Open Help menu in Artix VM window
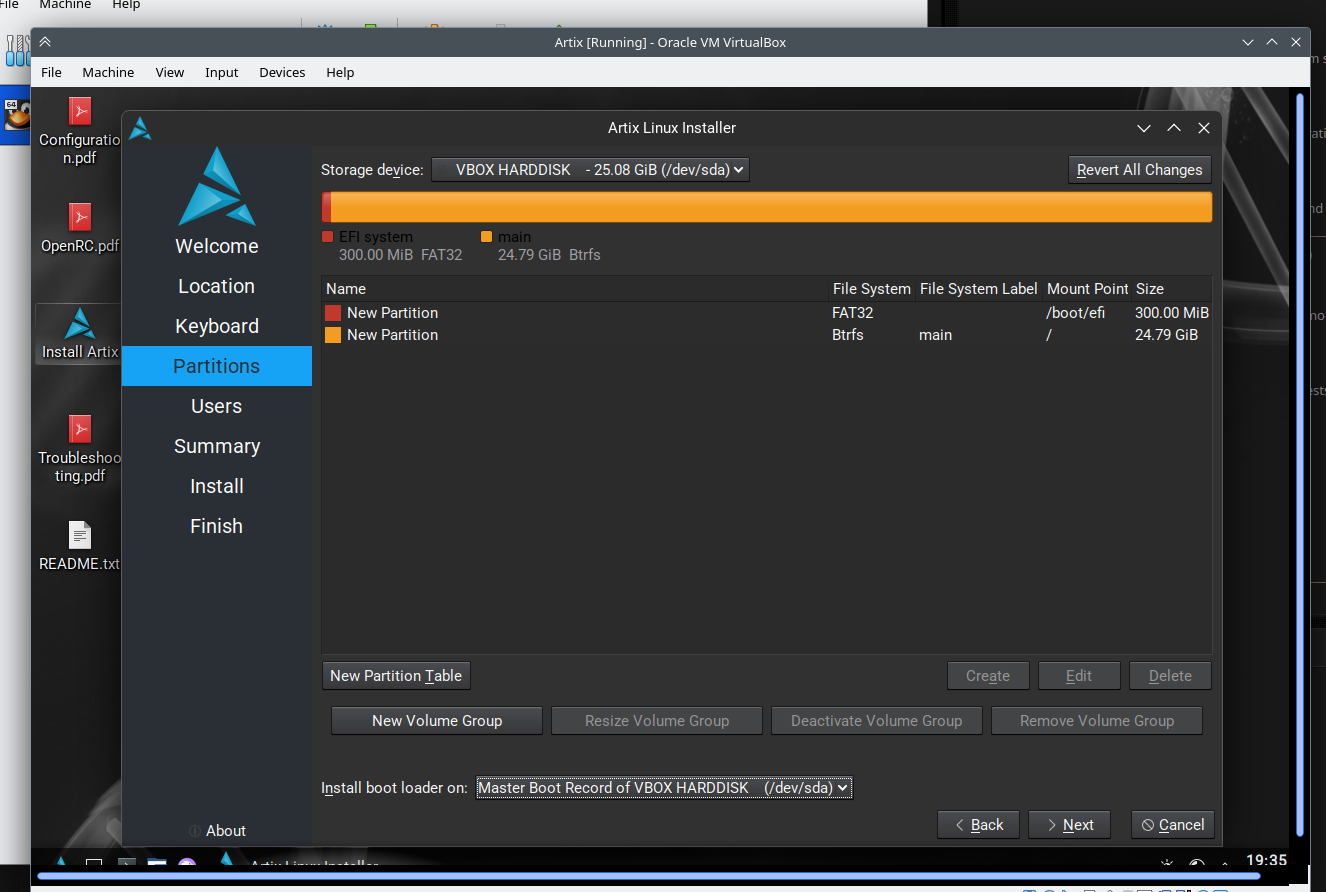The image size is (1326, 892). click(x=340, y=72)
